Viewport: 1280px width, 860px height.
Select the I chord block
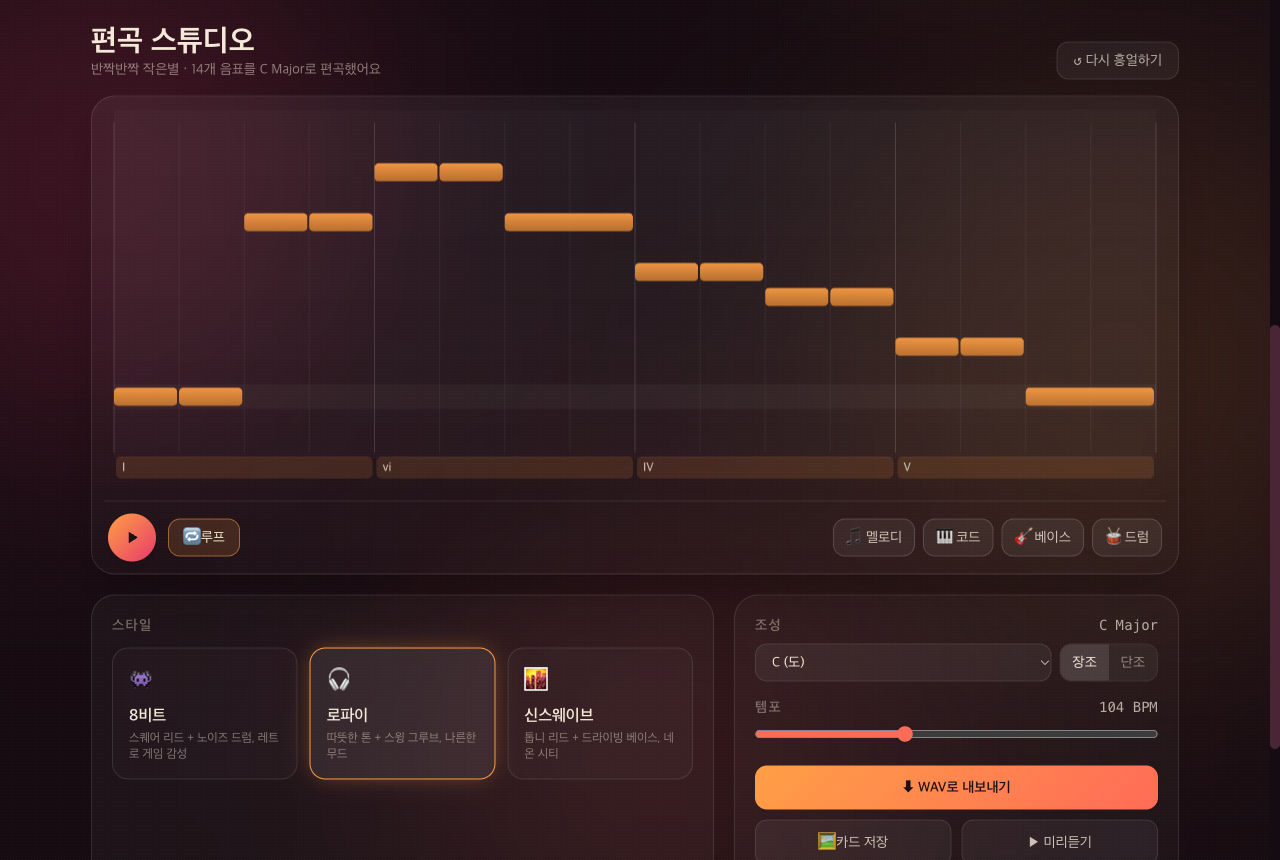click(244, 467)
